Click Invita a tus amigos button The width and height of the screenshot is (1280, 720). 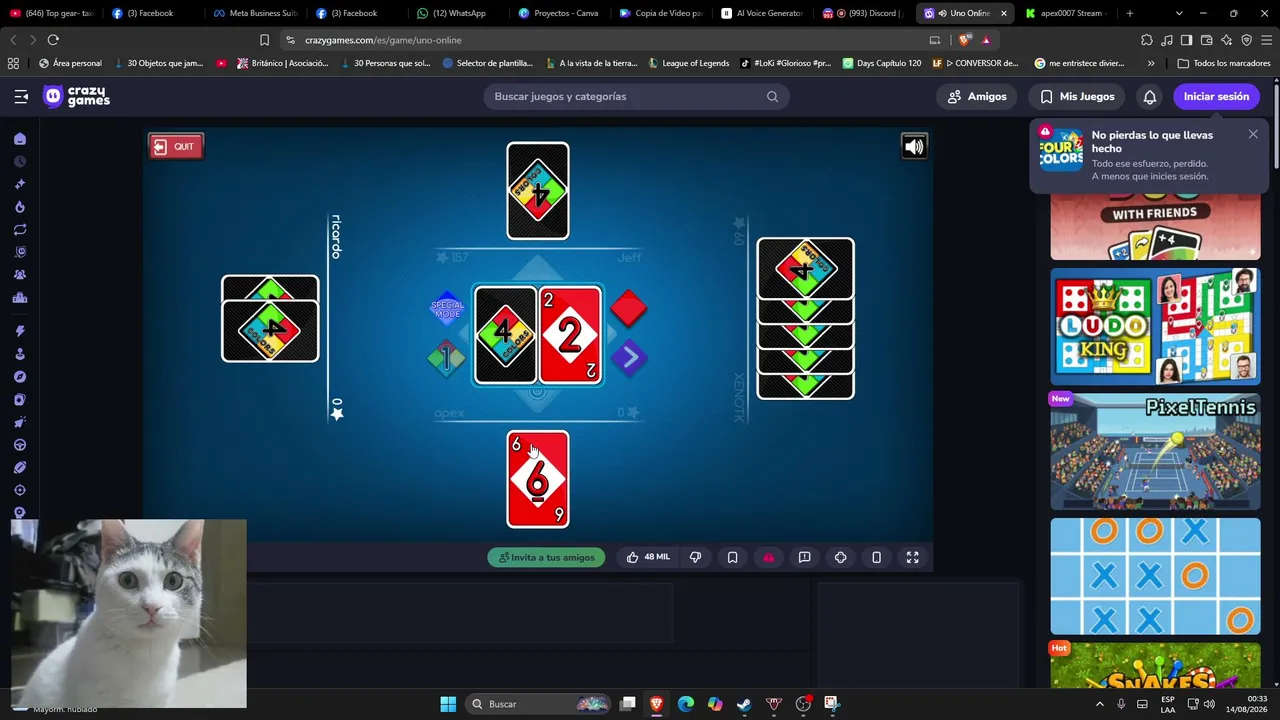click(546, 557)
